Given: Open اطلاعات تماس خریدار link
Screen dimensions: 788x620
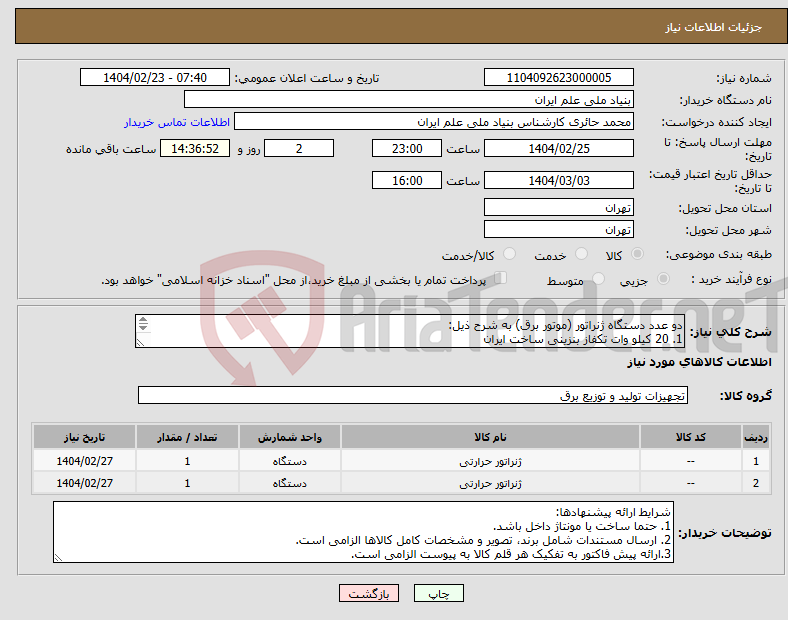Looking at the screenshot, I should (x=177, y=122).
